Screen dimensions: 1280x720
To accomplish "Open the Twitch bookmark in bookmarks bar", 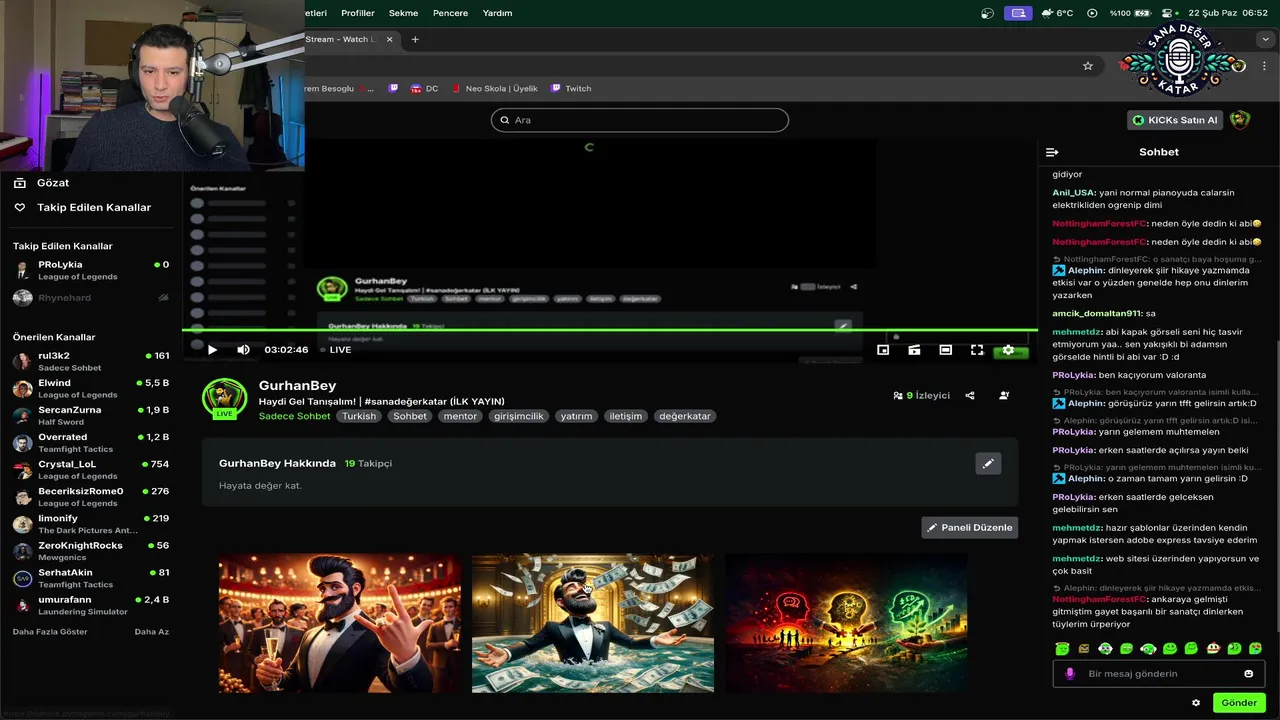I will point(571,89).
